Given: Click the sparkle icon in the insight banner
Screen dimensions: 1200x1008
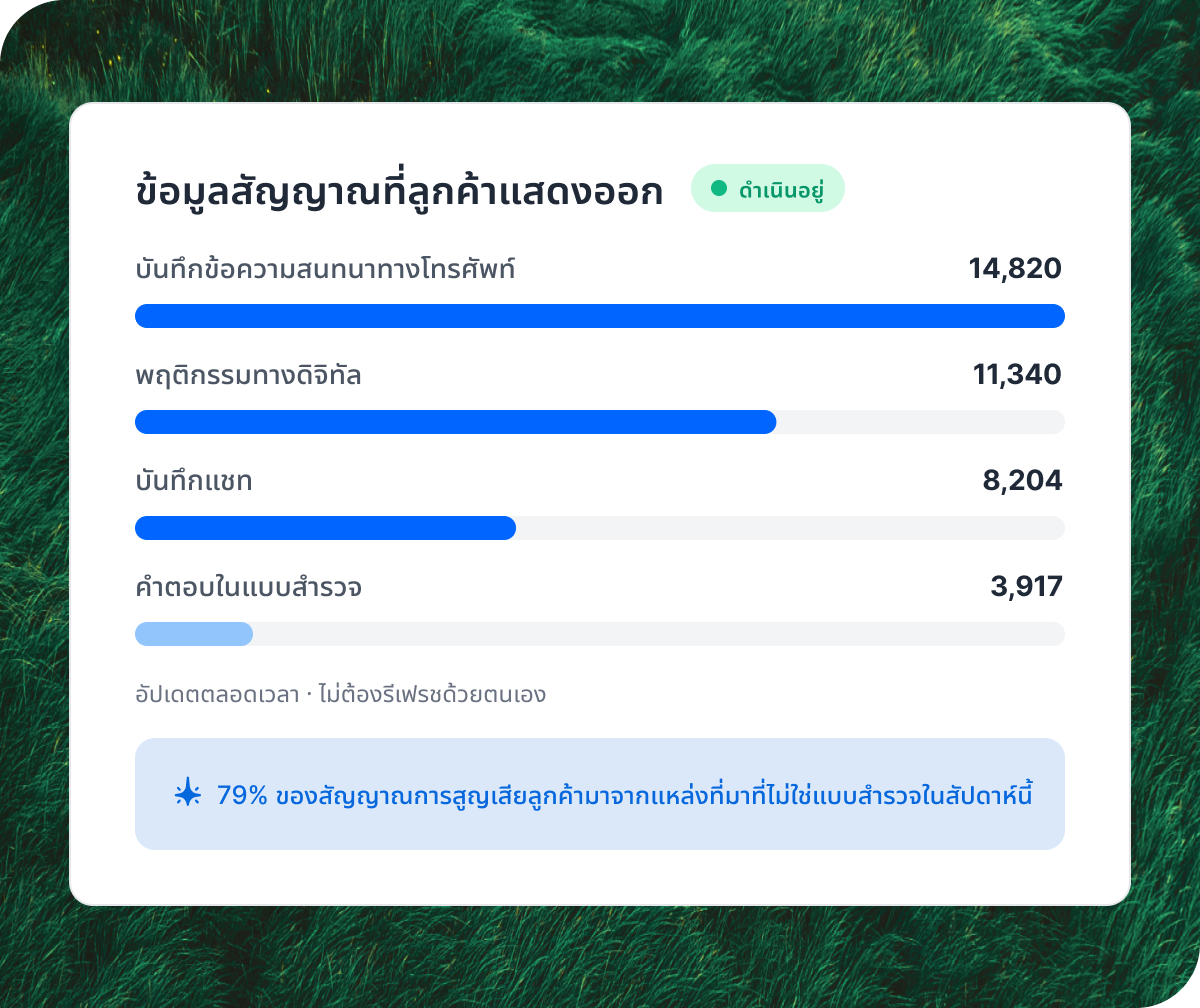Looking at the screenshot, I should 187,794.
